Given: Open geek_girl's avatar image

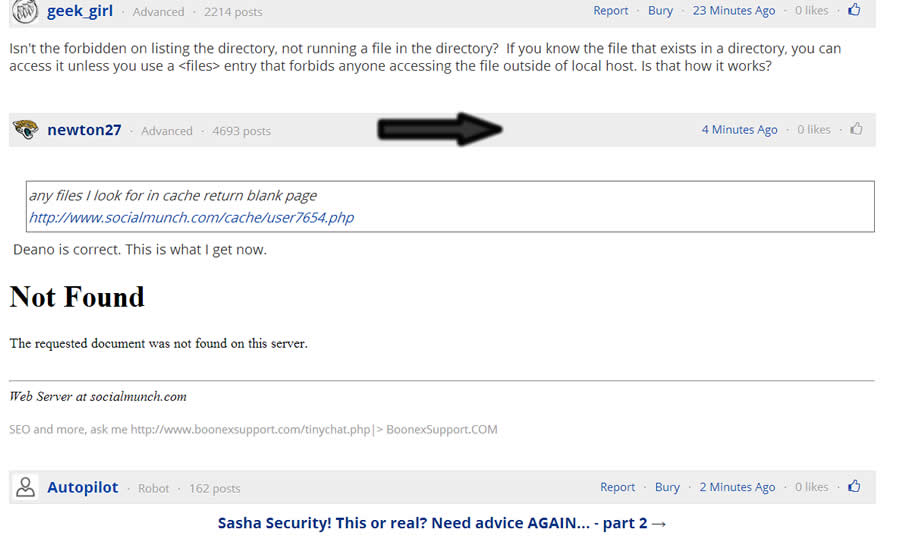Looking at the screenshot, I should pos(25,11).
